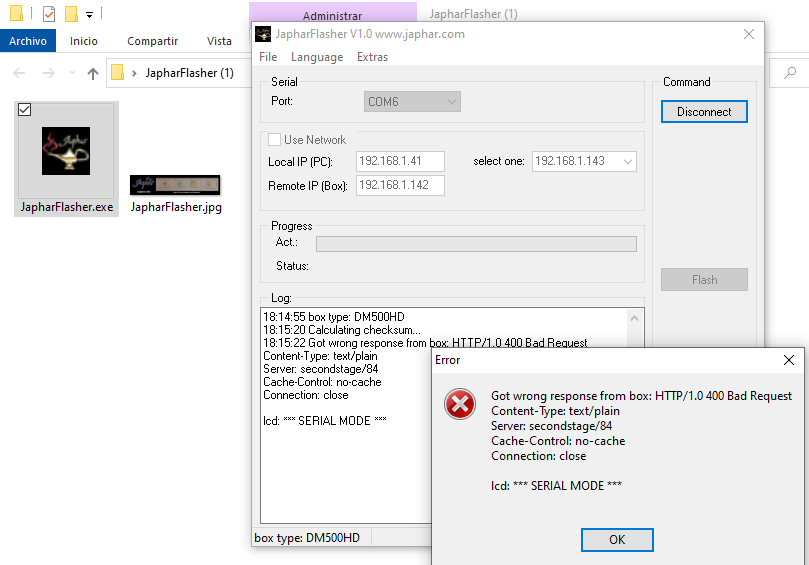Switch to the Vista ribbon tab
Image resolution: width=809 pixels, height=565 pixels.
(219, 41)
